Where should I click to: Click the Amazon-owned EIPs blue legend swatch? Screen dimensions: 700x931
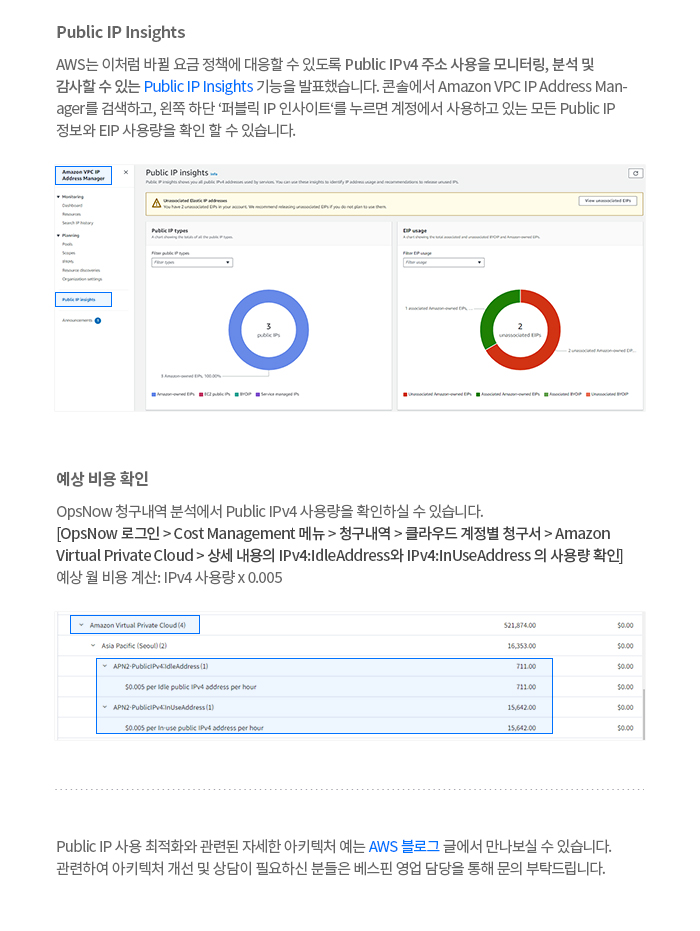tap(153, 394)
